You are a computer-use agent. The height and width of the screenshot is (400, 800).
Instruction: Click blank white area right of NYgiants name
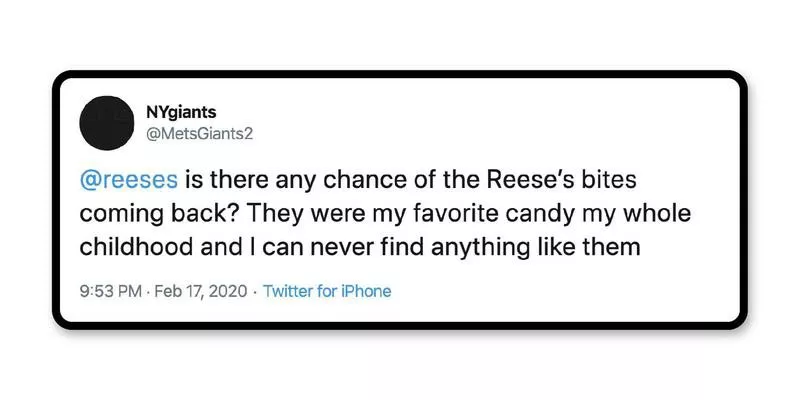(450, 115)
